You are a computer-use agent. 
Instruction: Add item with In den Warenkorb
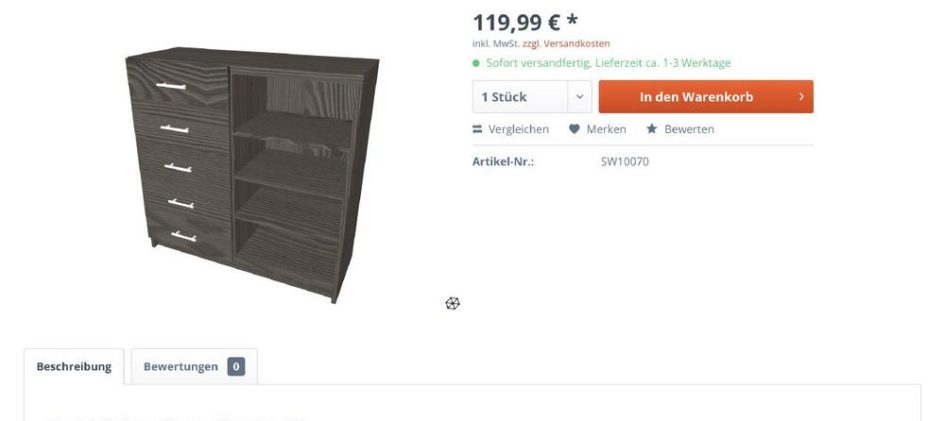click(706, 96)
